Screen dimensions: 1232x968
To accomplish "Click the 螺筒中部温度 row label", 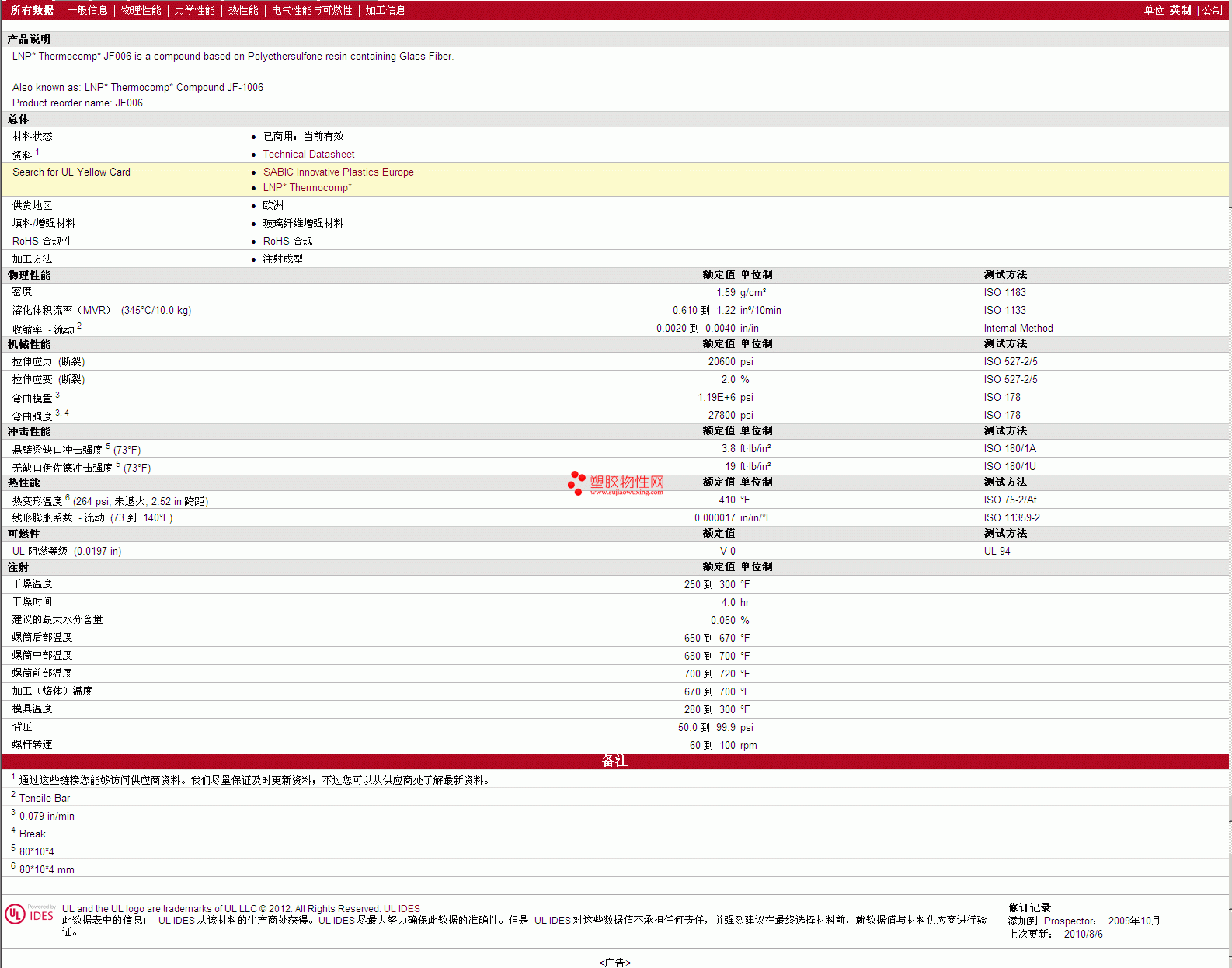I will coord(42,656).
